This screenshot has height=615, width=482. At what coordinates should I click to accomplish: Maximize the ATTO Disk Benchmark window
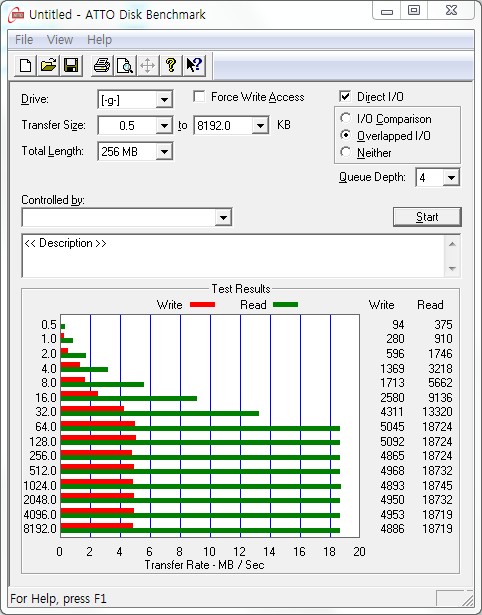point(414,11)
